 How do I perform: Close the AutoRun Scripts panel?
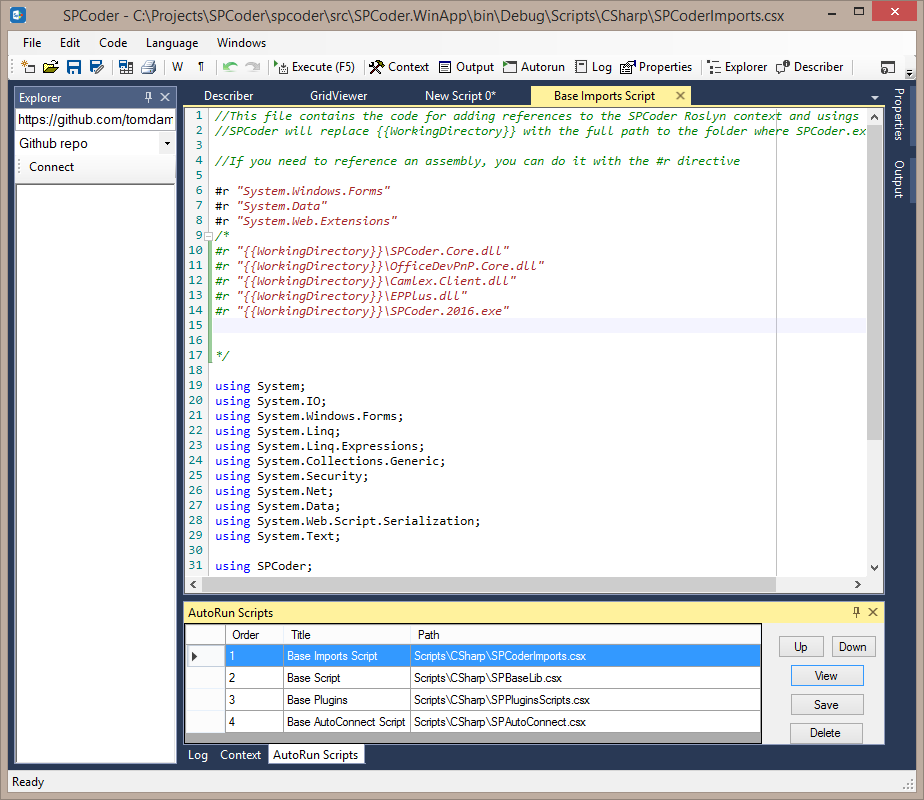click(x=873, y=612)
